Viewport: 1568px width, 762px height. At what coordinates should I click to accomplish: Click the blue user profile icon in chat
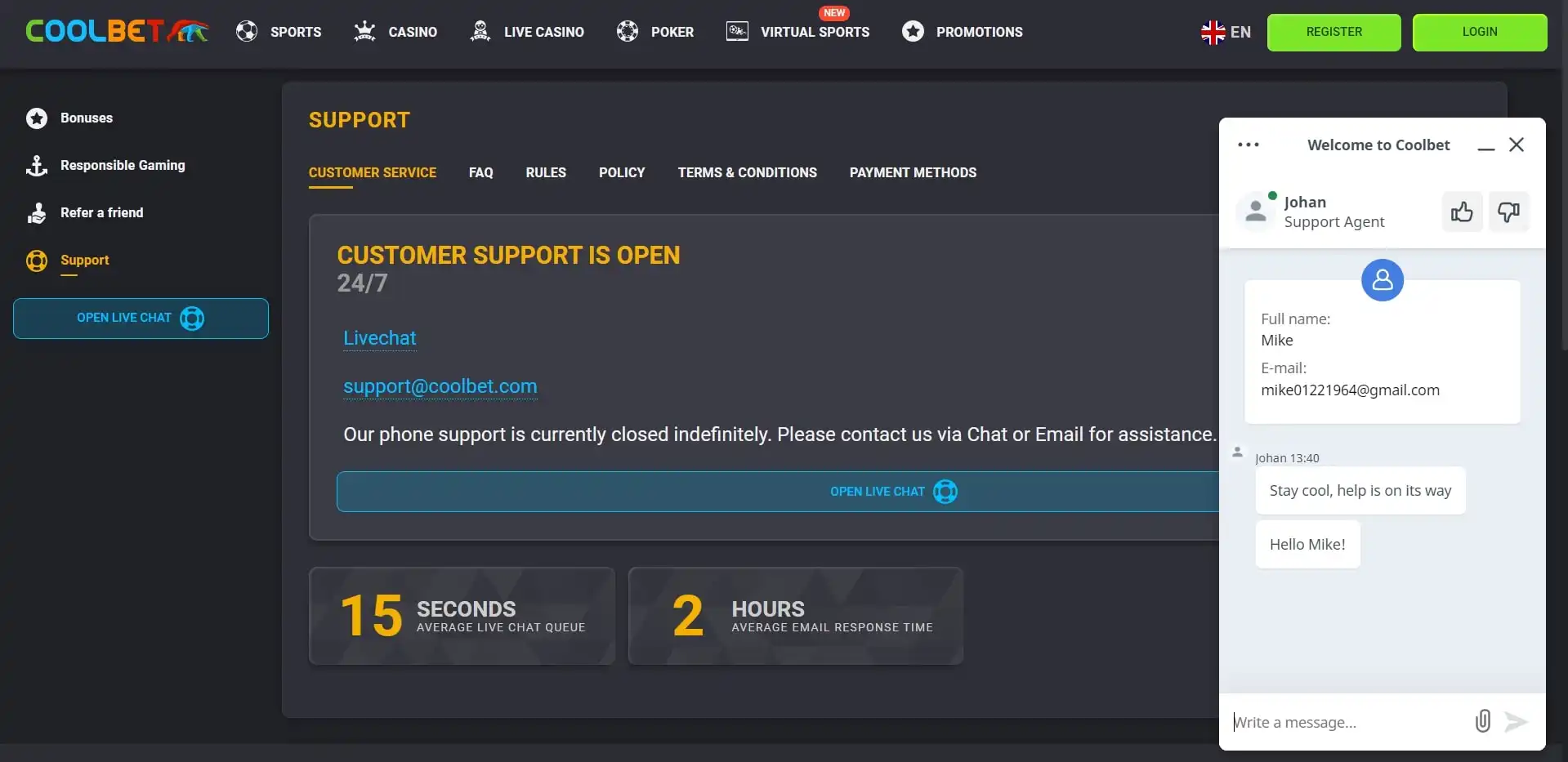[x=1383, y=280]
